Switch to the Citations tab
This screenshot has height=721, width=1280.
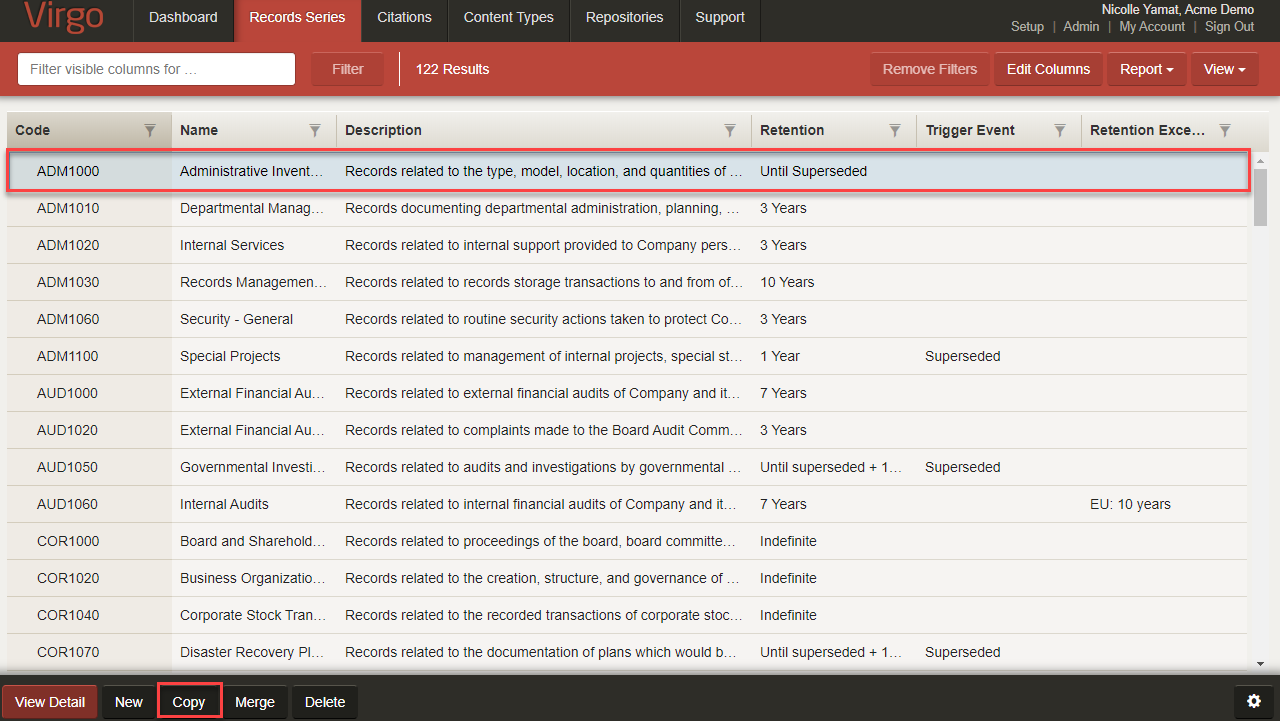click(x=404, y=17)
